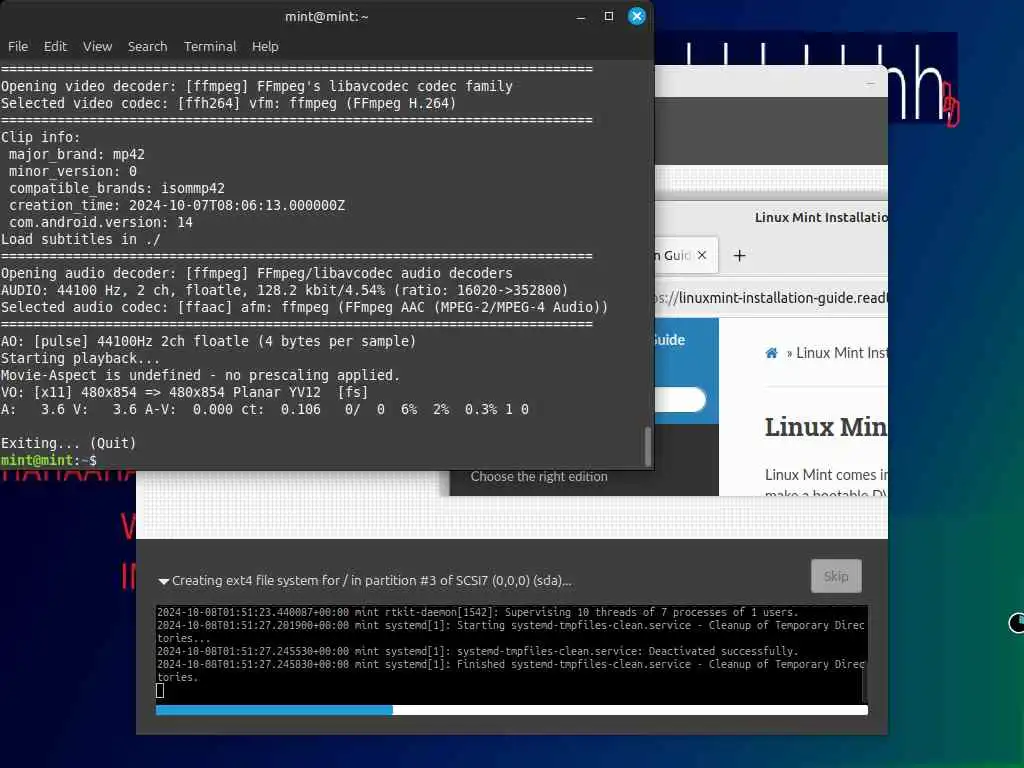This screenshot has height=768, width=1024.
Task: Minimize the installer window behind terminal
Action: coord(871,84)
